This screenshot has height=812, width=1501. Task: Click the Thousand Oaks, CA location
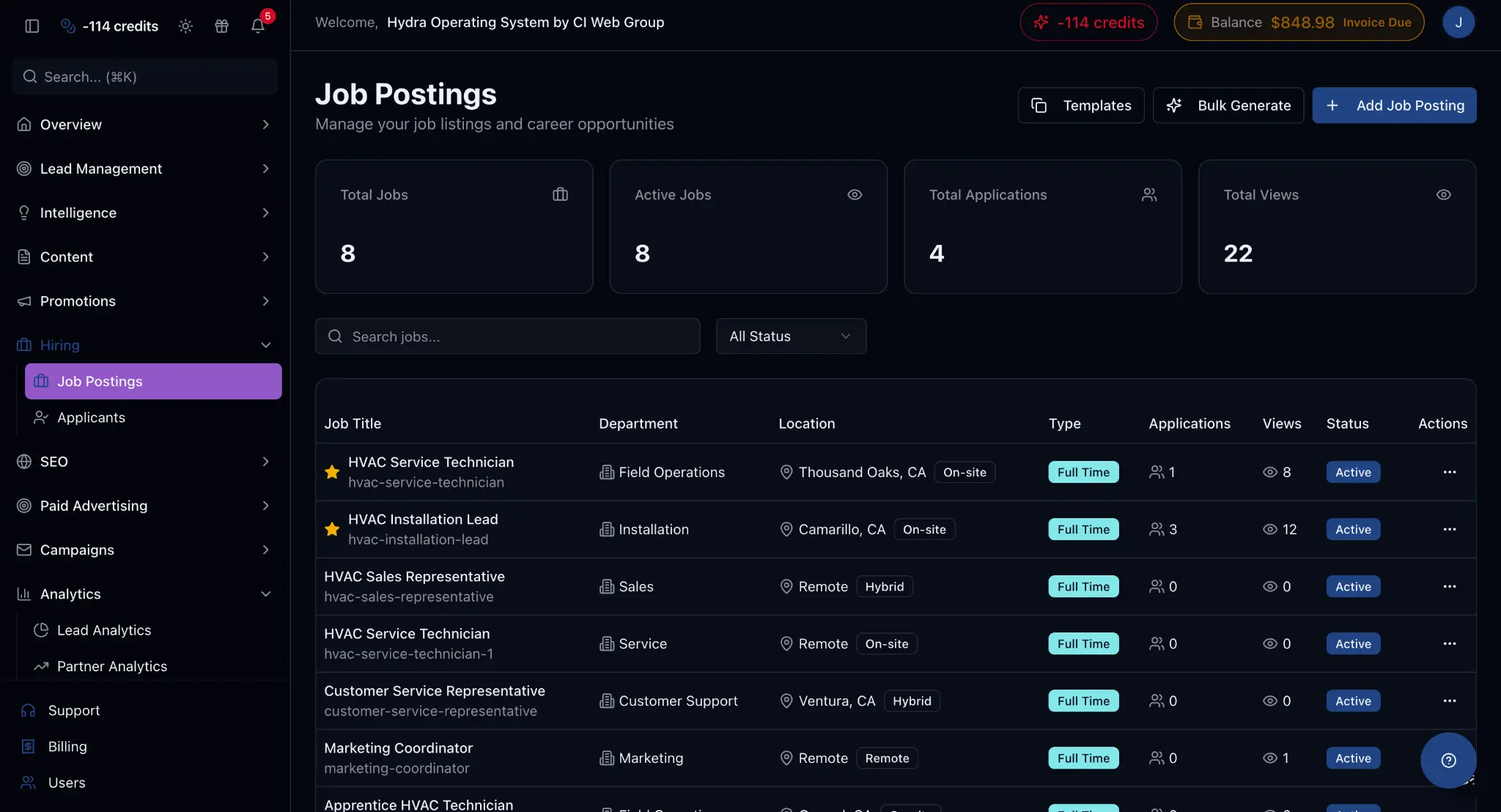point(862,472)
